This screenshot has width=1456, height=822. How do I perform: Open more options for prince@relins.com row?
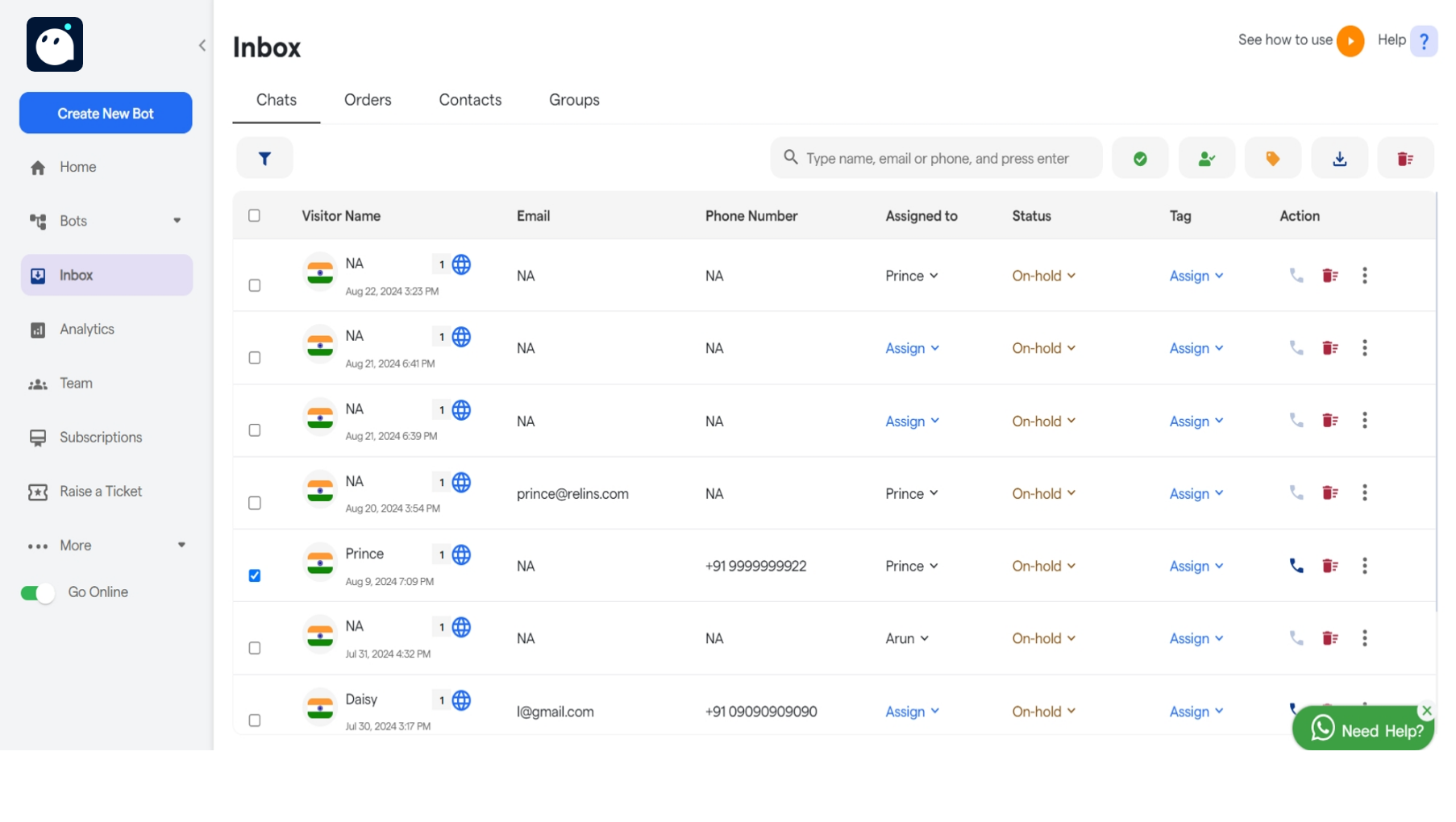(1365, 493)
